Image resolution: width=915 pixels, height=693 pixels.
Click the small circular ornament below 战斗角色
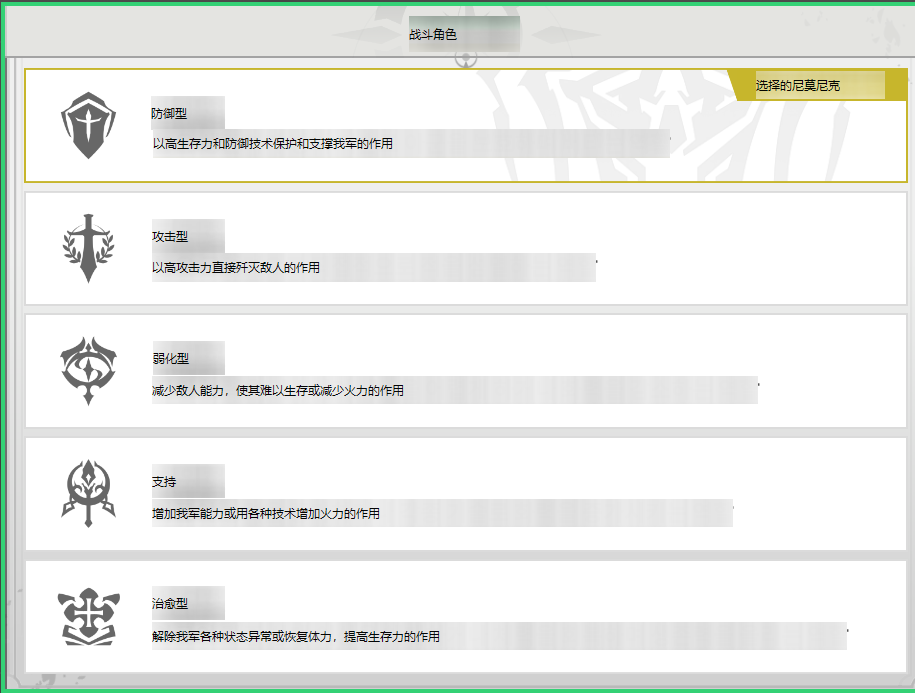click(x=466, y=59)
